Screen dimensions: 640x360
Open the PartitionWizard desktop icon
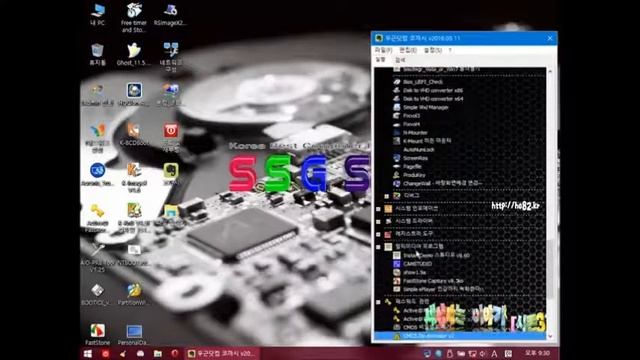[133, 295]
